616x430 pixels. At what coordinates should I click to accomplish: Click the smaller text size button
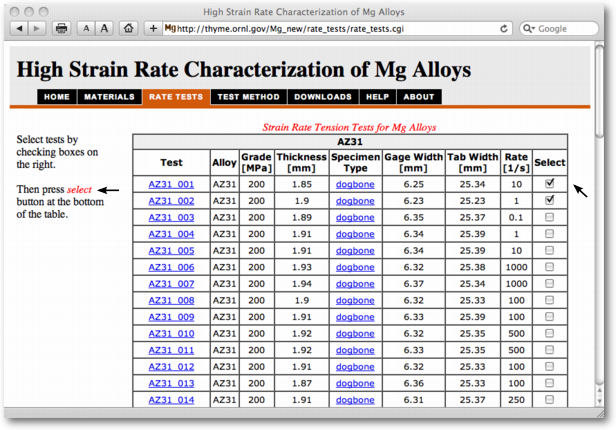[x=86, y=29]
